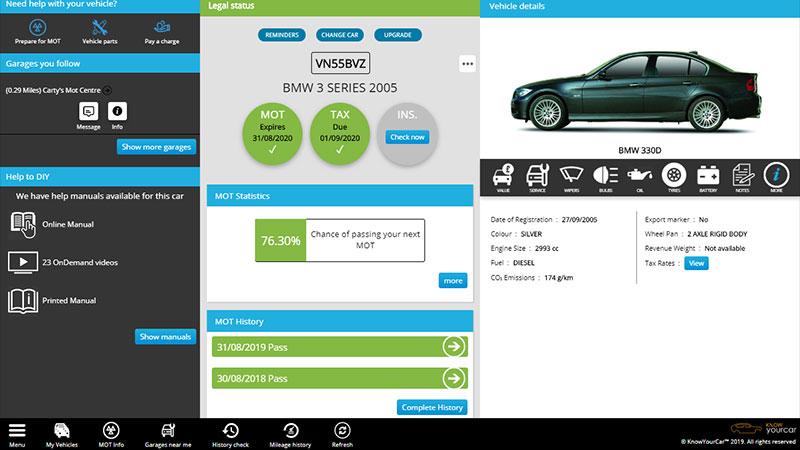Expand the 30/08/2018 Pass MOT record
Screen dimensions: 800x450
[x=340, y=378]
